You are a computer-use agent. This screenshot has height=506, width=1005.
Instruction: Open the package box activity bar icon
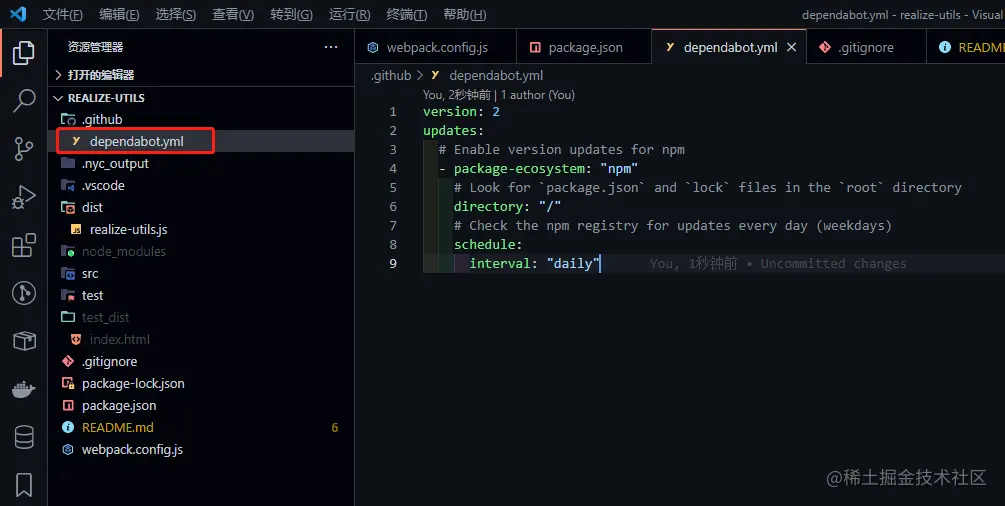pos(24,341)
